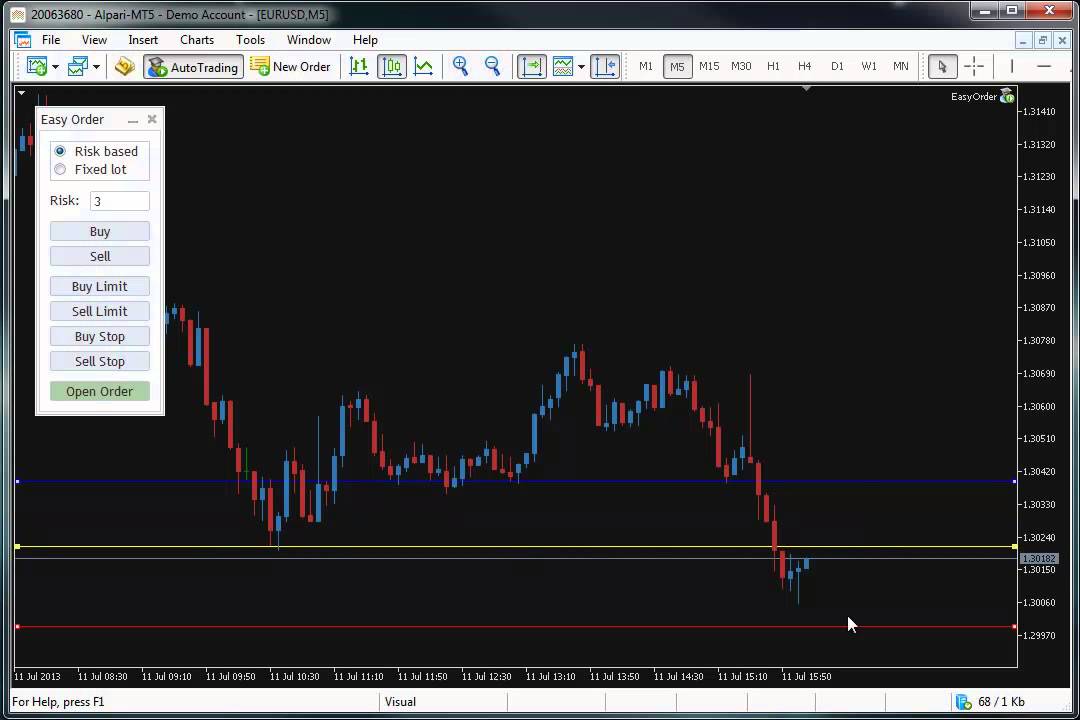
Task: Click the gold Market Watch icon
Action: tap(125, 67)
